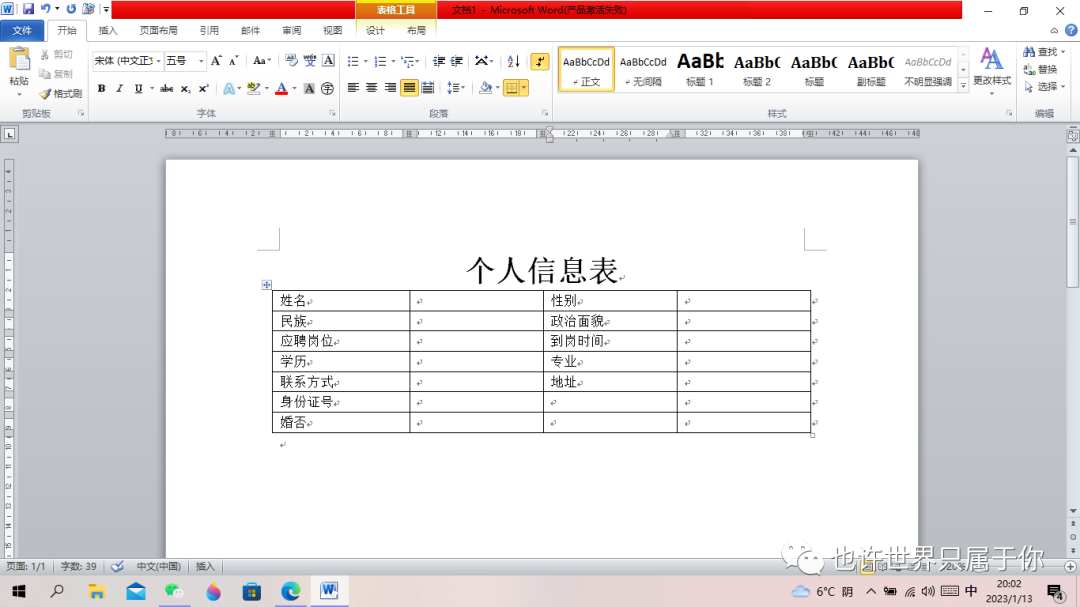Shrink font size with the A-down icon

coord(233,61)
